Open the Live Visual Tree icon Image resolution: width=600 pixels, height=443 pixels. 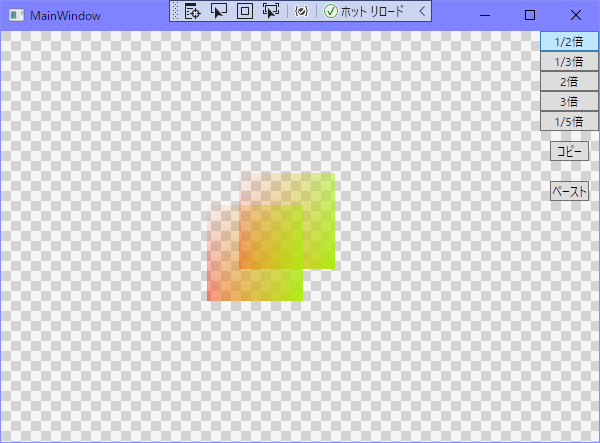tap(192, 11)
